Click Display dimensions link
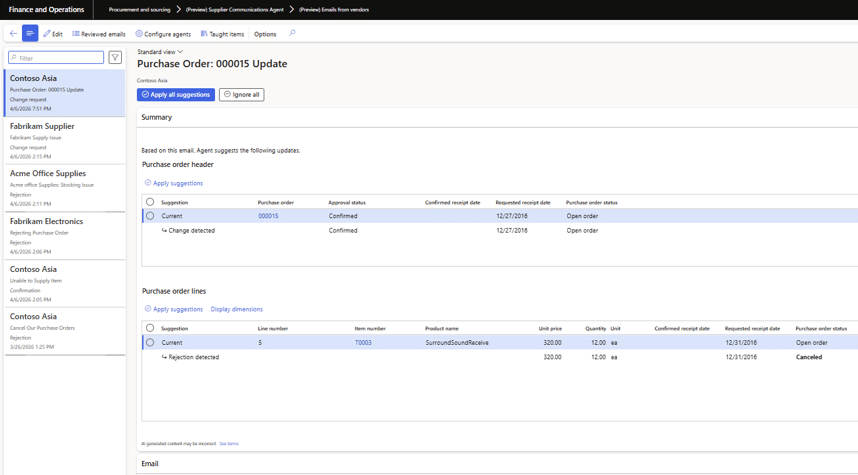 (236, 309)
